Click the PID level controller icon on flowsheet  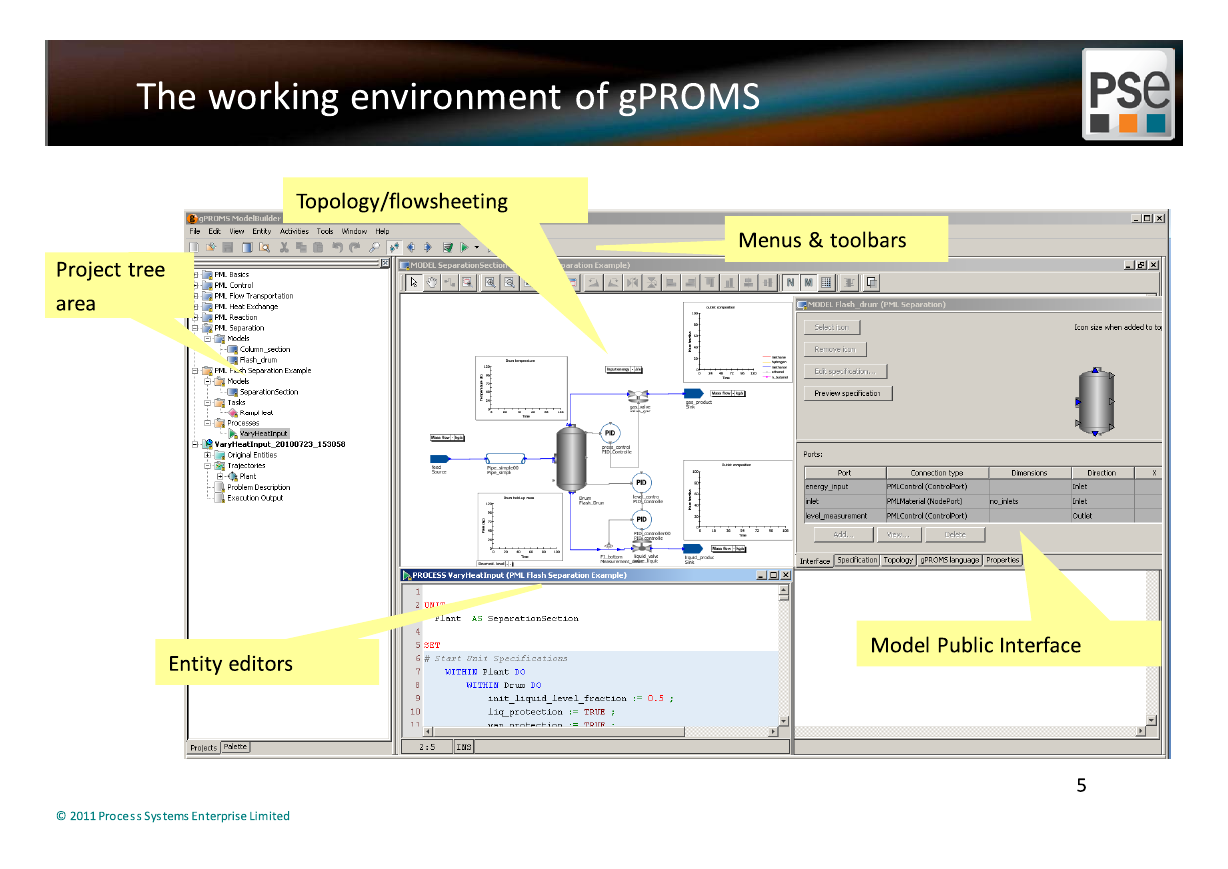641,482
